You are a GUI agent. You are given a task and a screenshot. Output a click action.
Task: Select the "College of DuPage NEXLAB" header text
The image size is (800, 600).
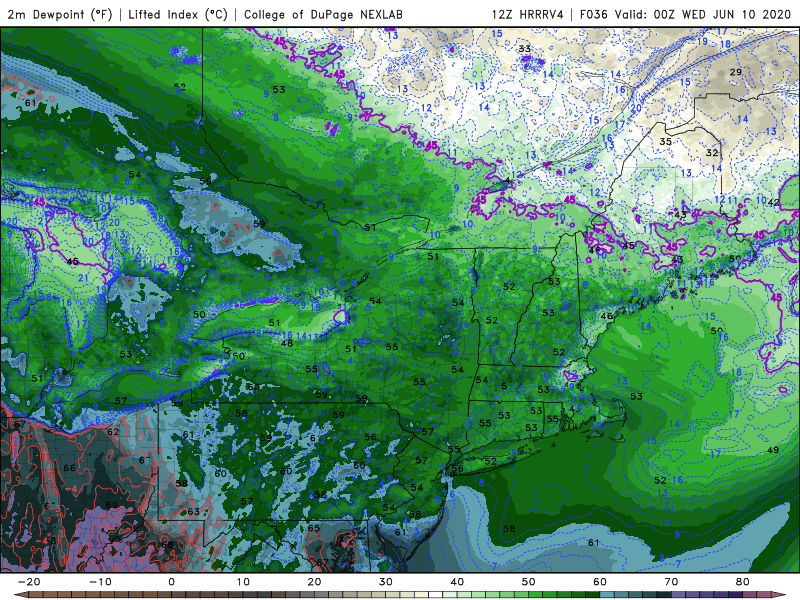click(323, 14)
